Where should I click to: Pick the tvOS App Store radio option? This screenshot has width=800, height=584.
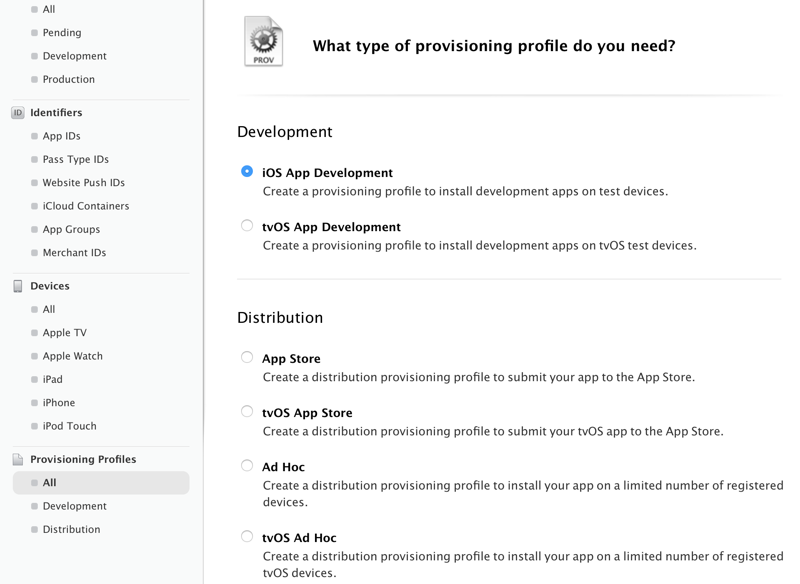pos(247,411)
